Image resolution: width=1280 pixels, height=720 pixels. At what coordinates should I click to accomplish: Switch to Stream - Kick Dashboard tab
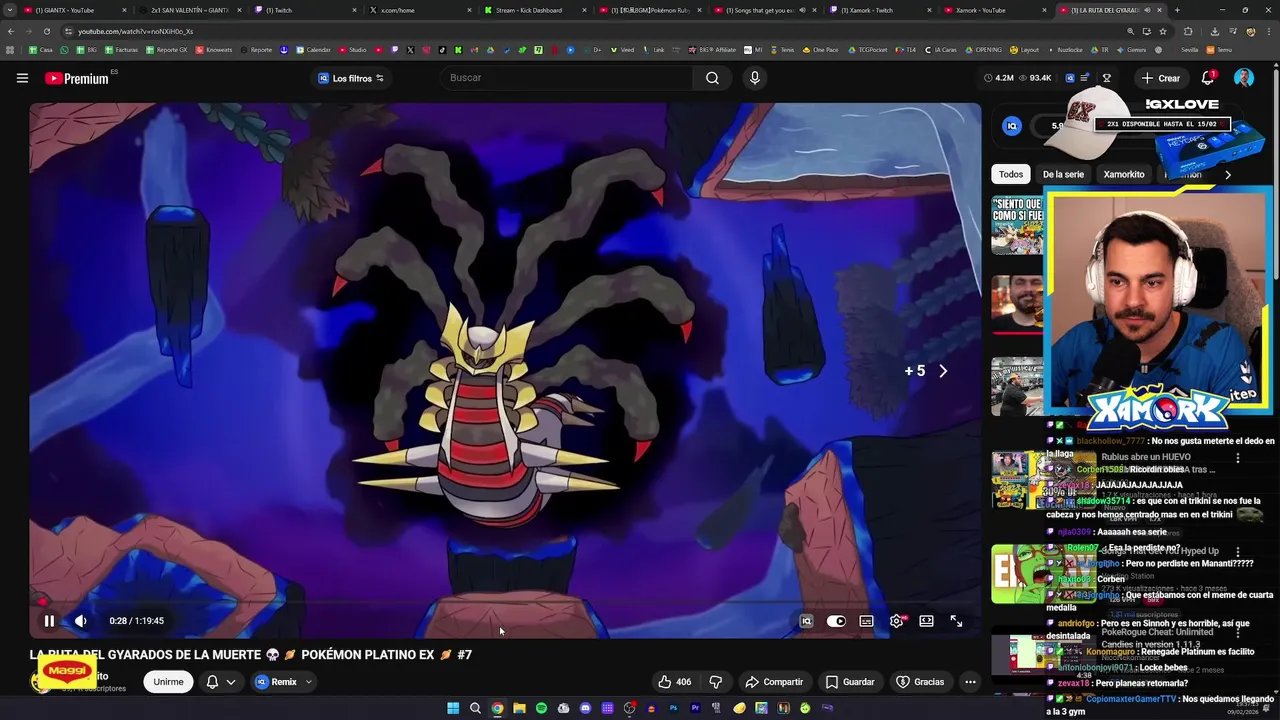pyautogui.click(x=535, y=10)
